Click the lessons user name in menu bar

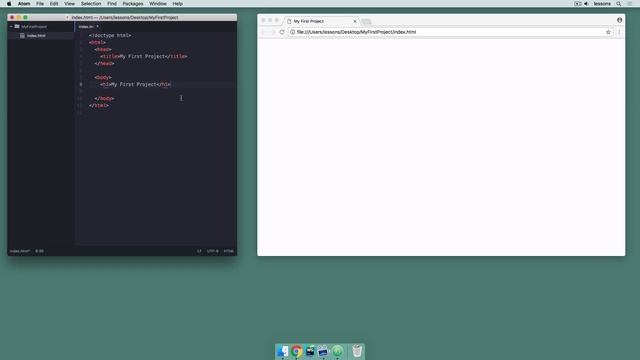602,4
